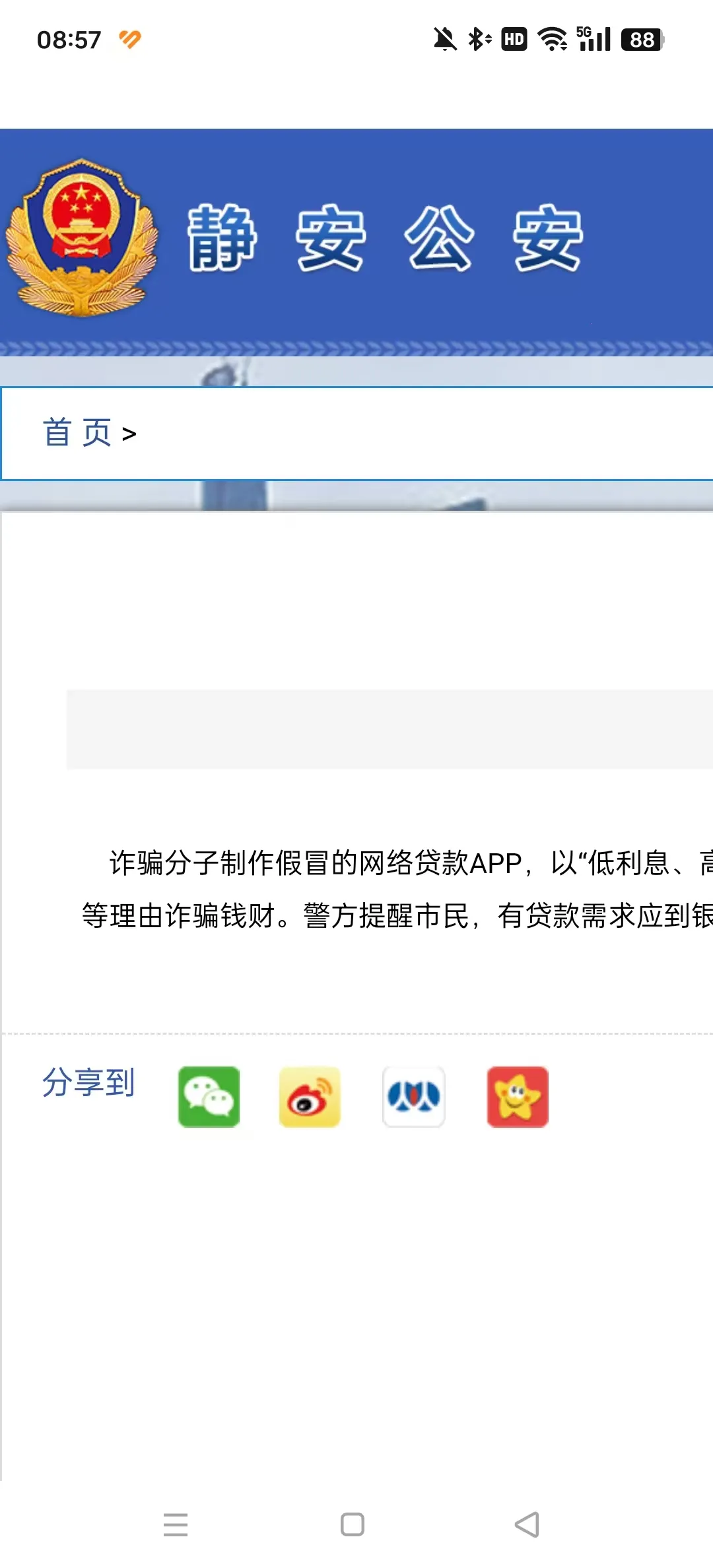This screenshot has width=713, height=1568.
Task: Tap the 分享到 label
Action: click(88, 1082)
